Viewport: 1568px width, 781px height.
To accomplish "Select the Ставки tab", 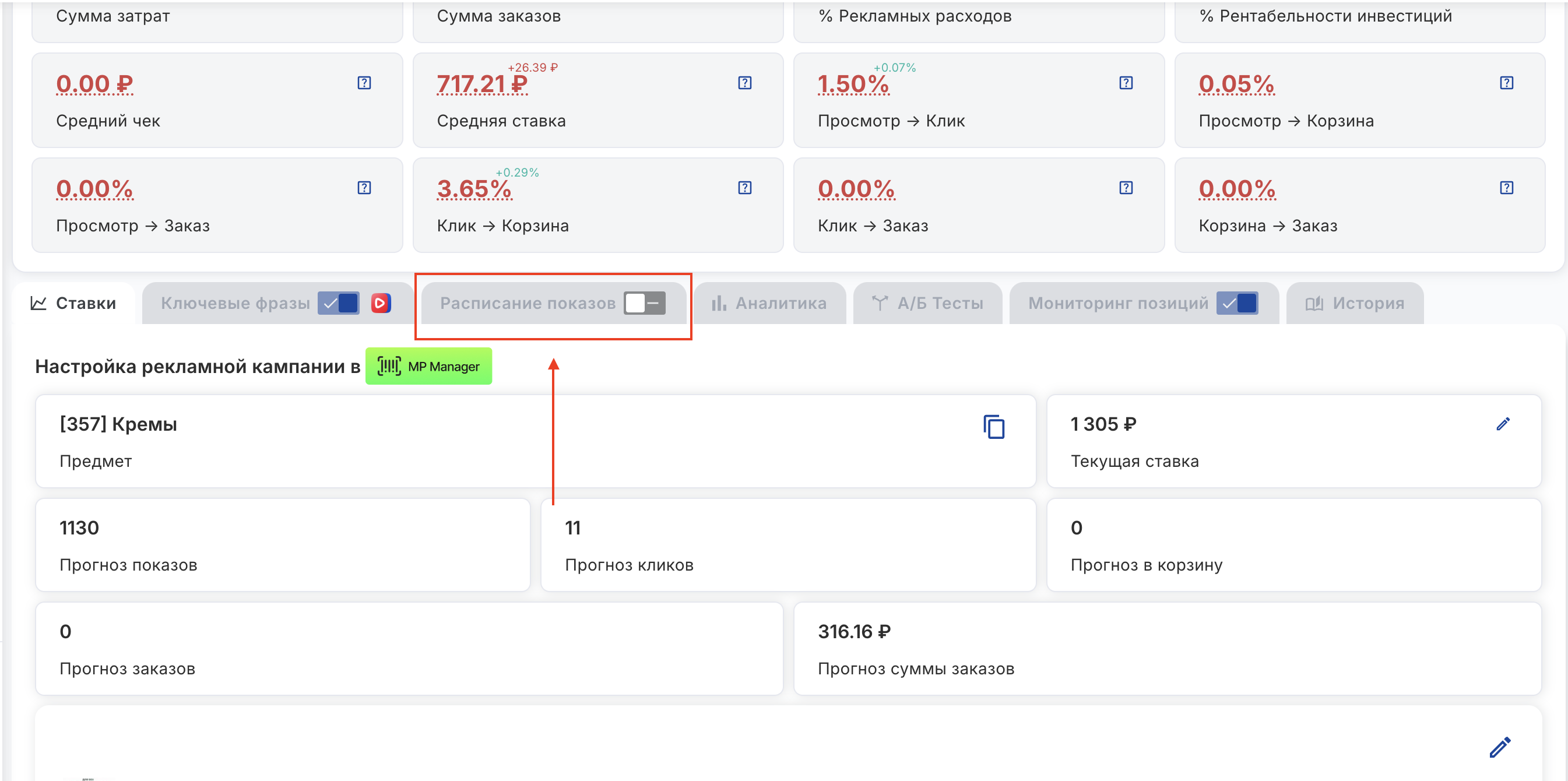I will click(x=73, y=302).
